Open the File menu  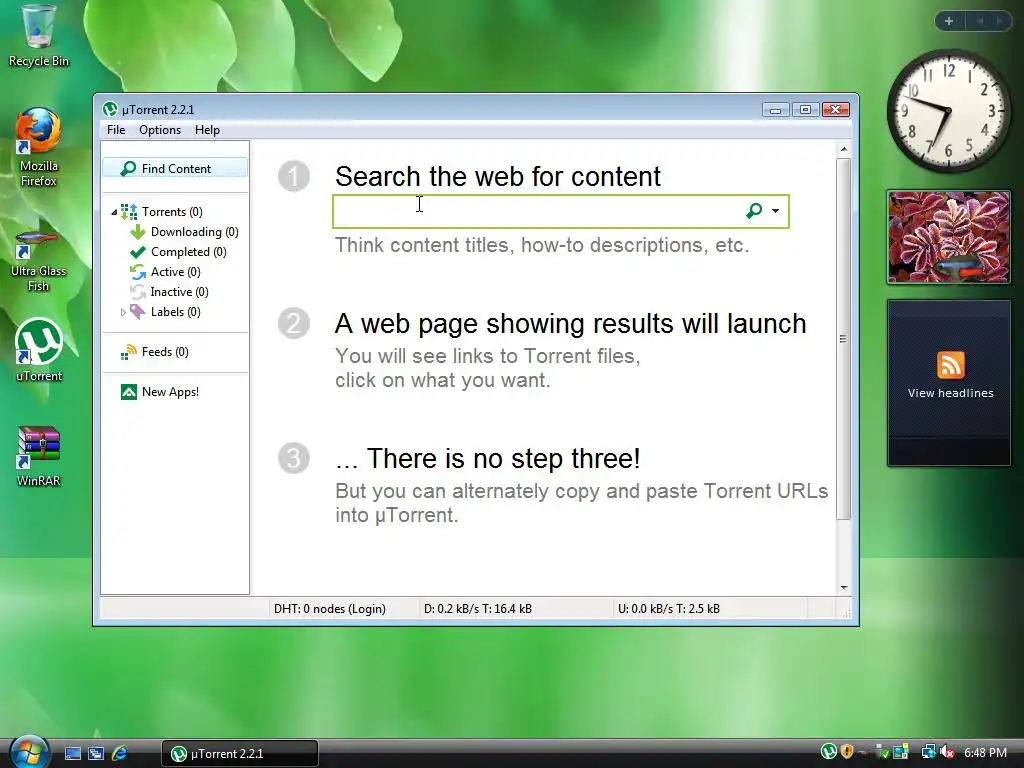(x=116, y=130)
